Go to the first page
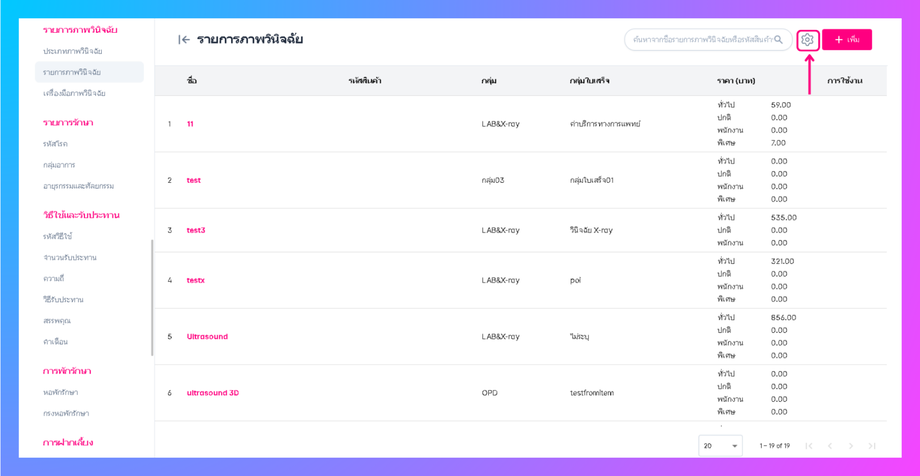Viewport: 920px width, 476px height. point(809,446)
